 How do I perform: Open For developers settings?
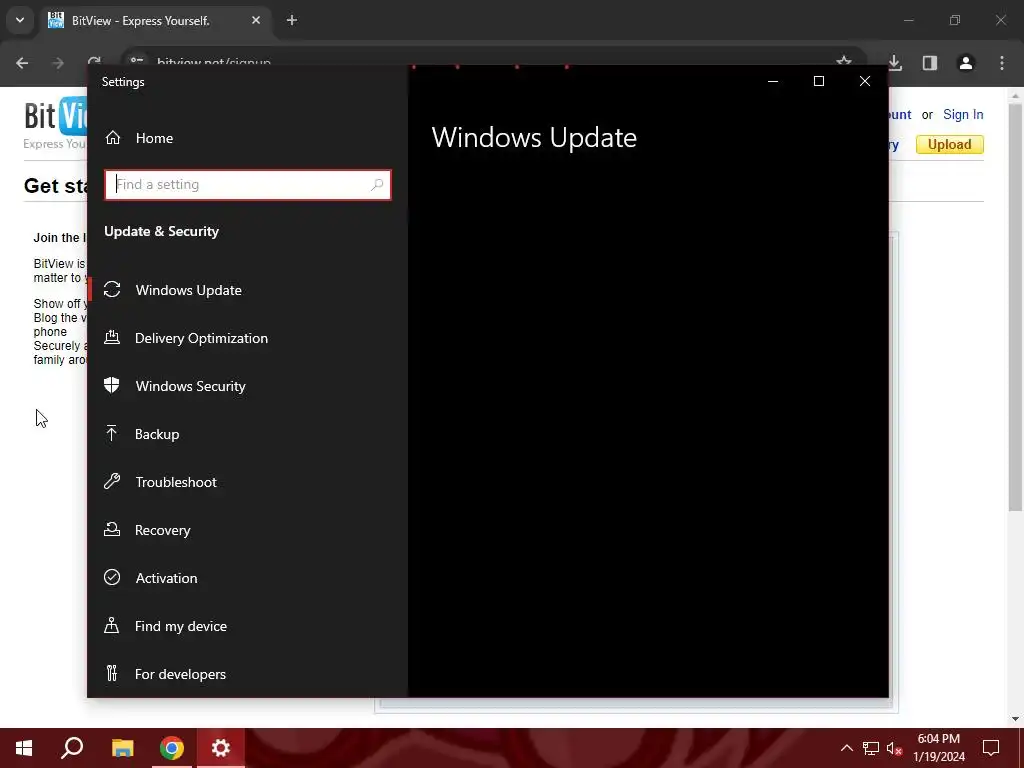pyautogui.click(x=248, y=674)
